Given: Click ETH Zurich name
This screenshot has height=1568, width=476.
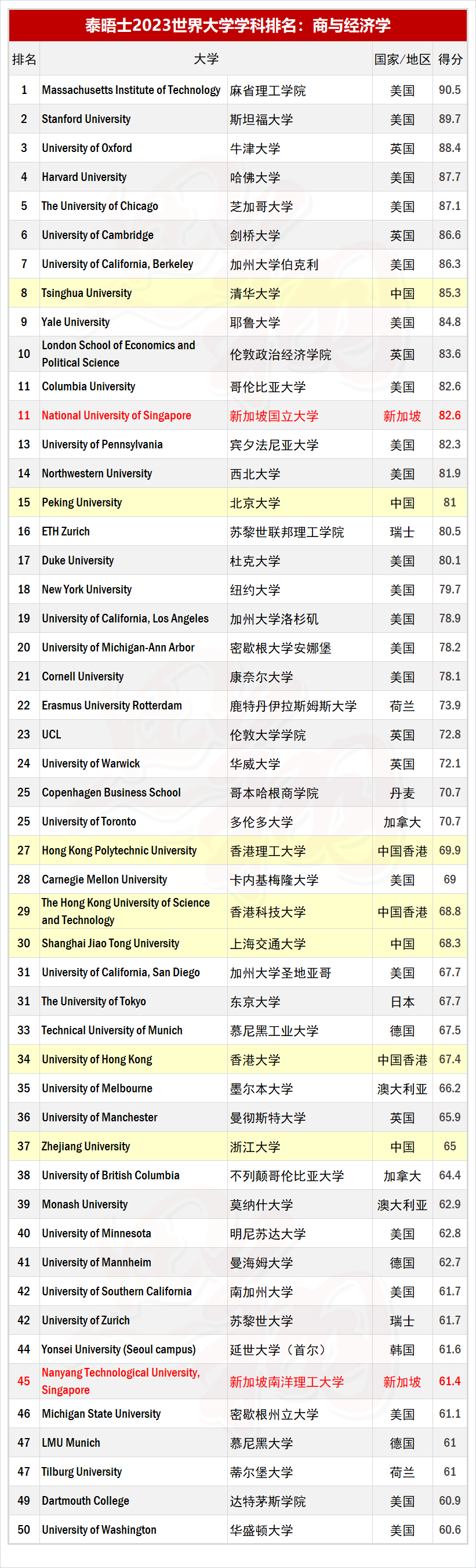Looking at the screenshot, I should (66, 532).
